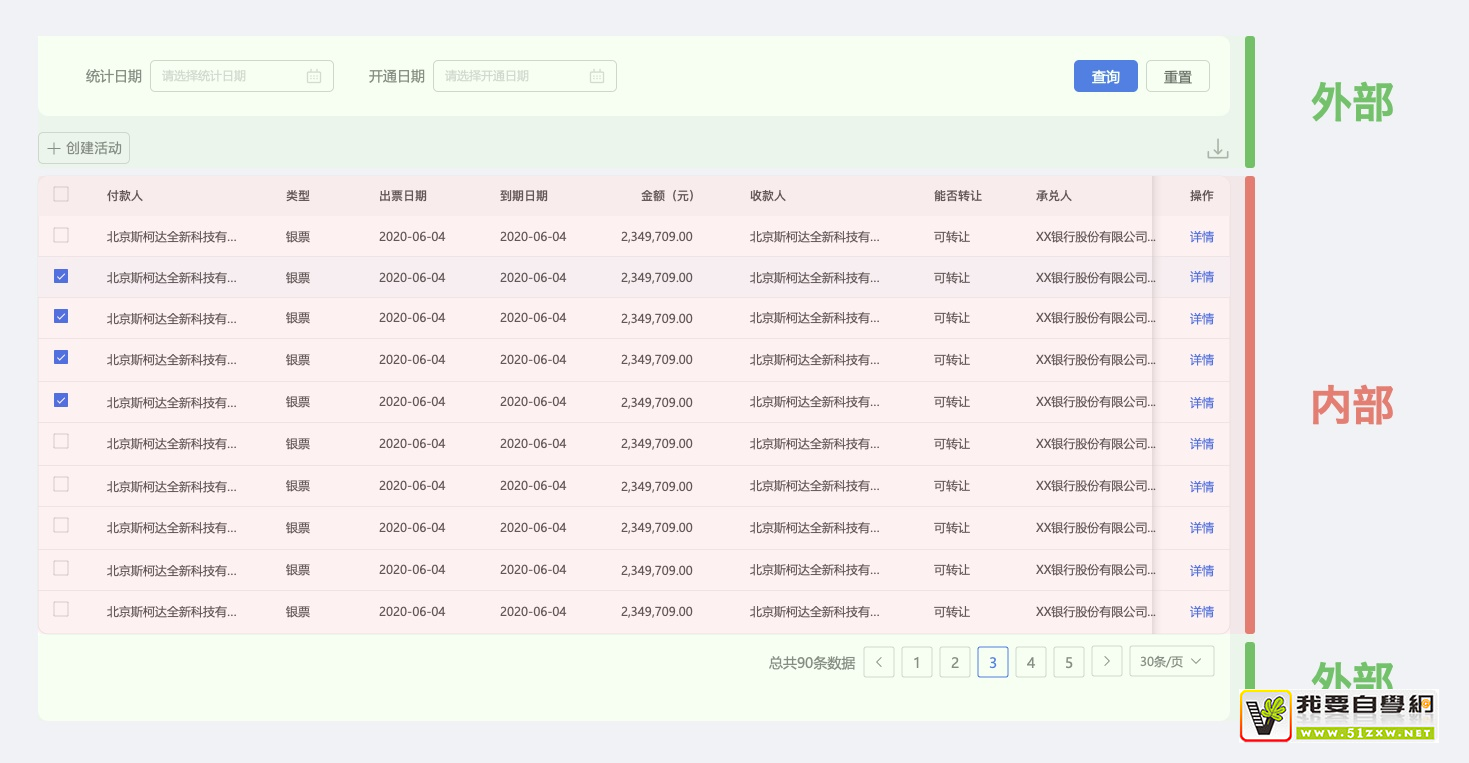This screenshot has height=763, width=1469.
Task: Go to the previous page with left arrow
Action: pos(879,662)
